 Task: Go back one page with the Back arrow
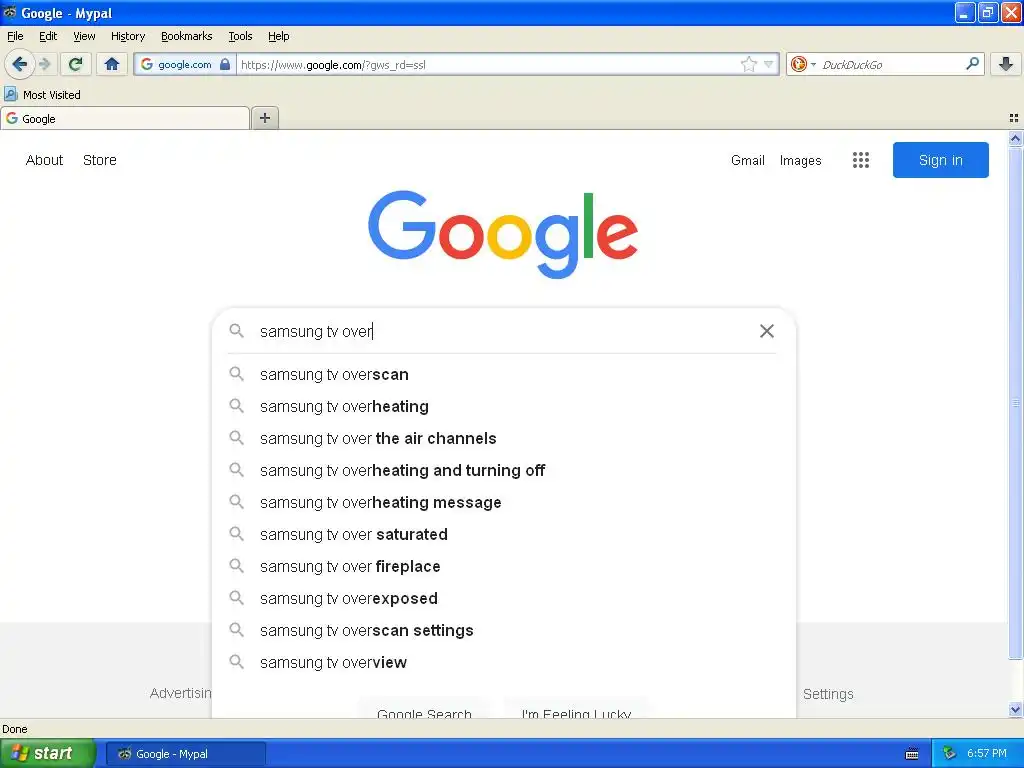tap(19, 64)
